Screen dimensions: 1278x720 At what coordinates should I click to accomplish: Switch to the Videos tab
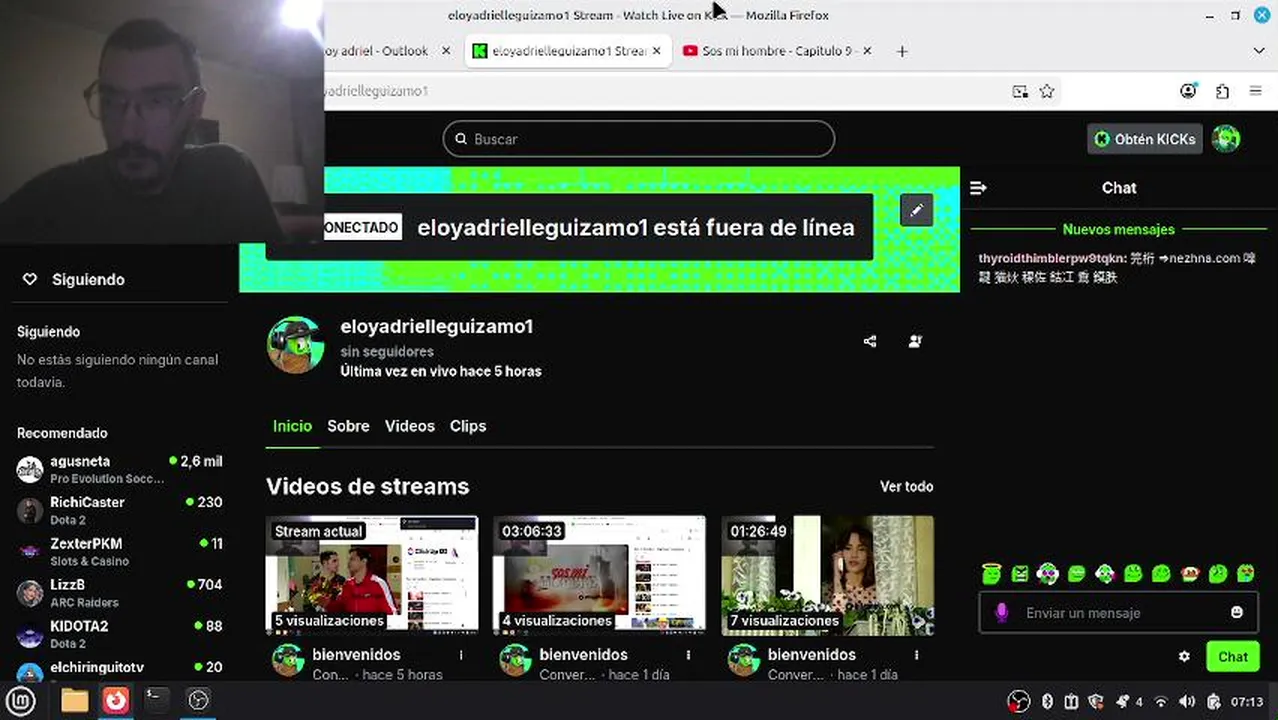pyautogui.click(x=410, y=426)
